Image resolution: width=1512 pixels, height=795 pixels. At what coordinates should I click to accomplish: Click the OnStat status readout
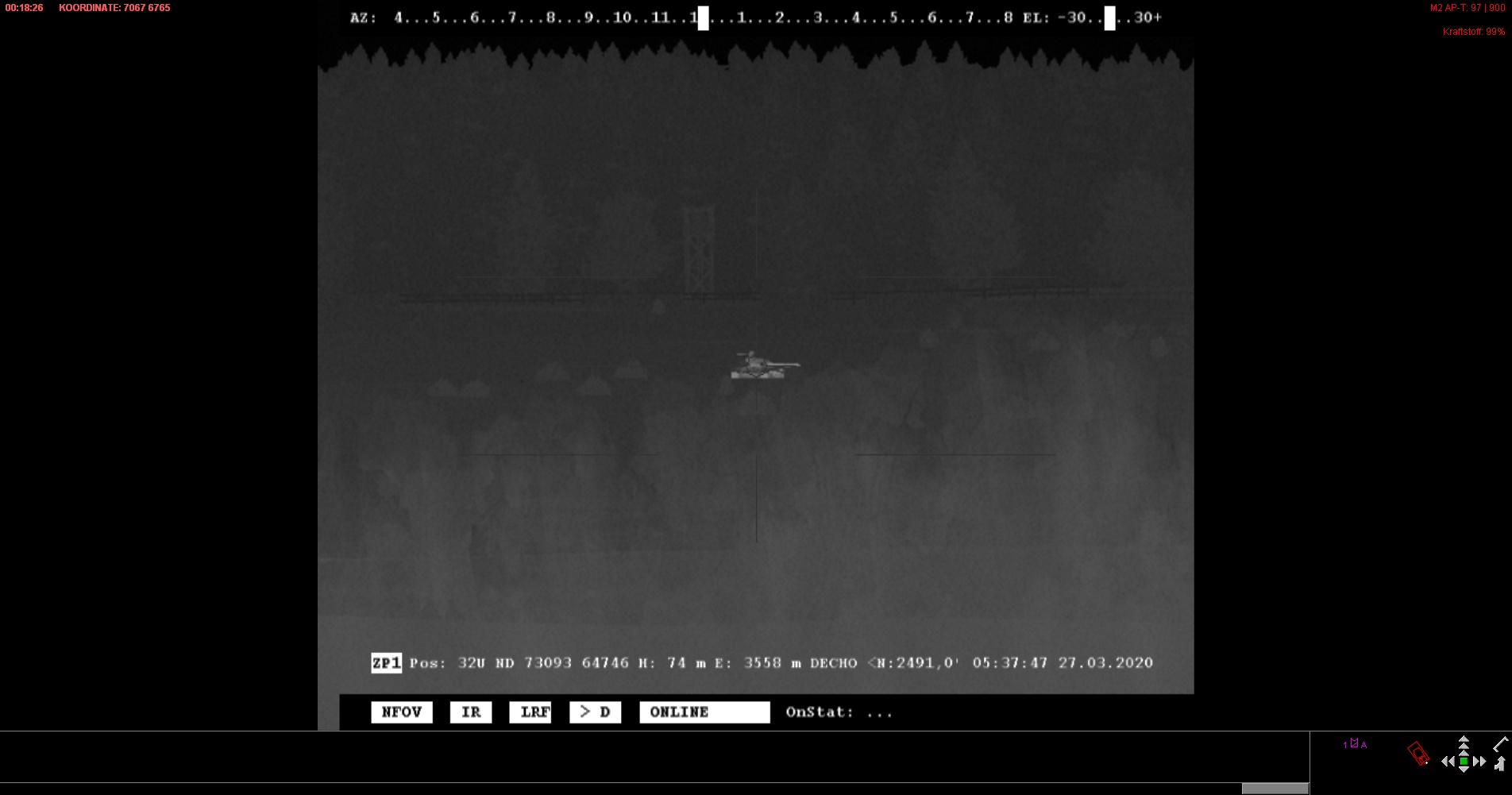839,712
